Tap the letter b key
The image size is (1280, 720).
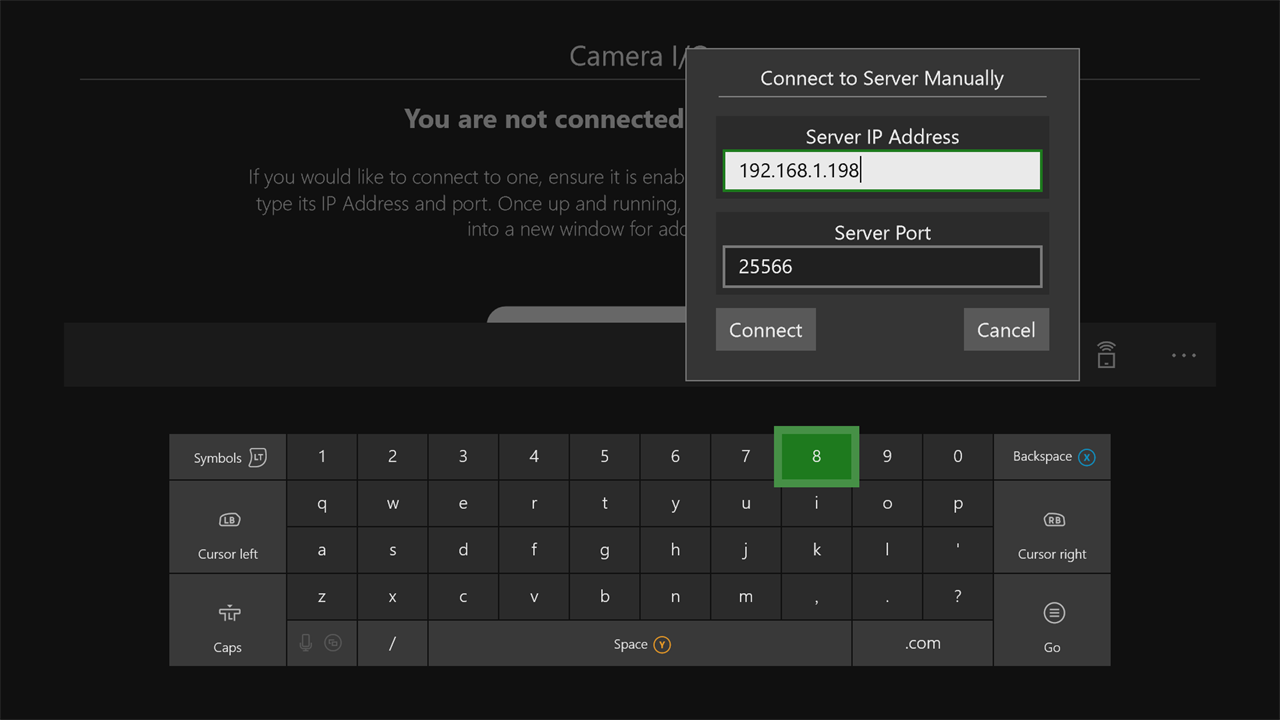pos(604,597)
